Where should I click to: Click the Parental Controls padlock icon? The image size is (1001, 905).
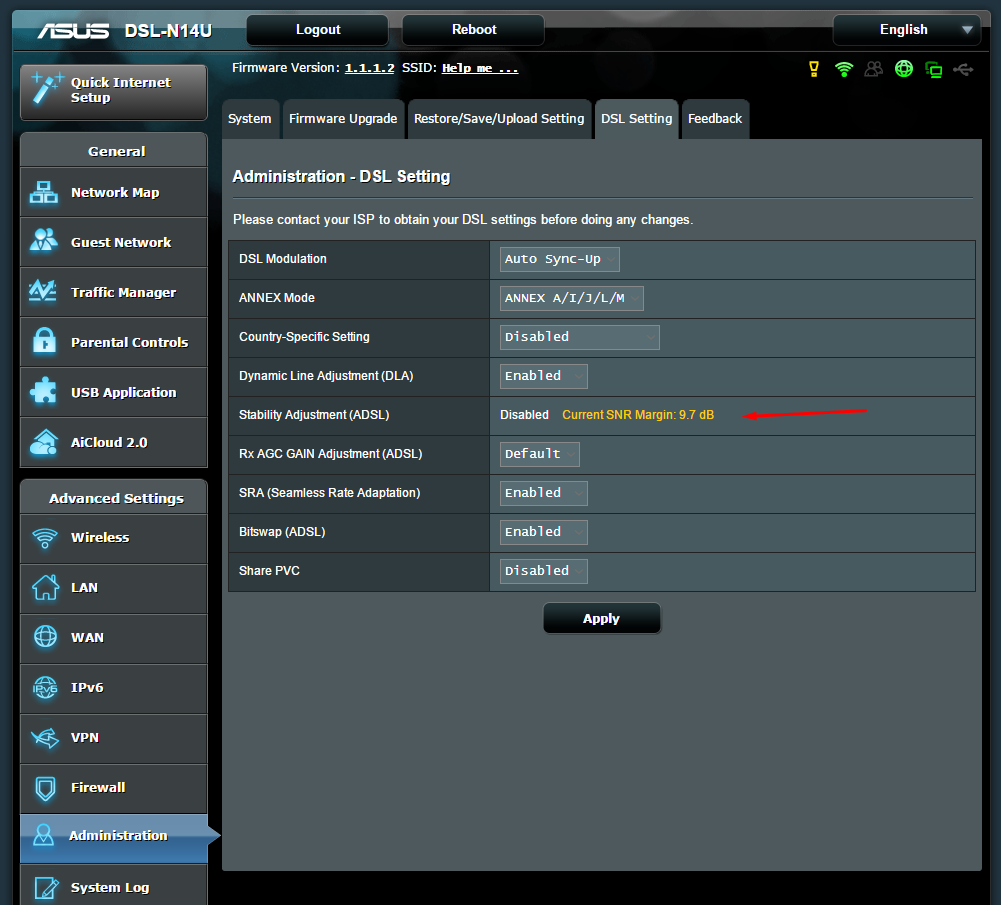(x=44, y=341)
